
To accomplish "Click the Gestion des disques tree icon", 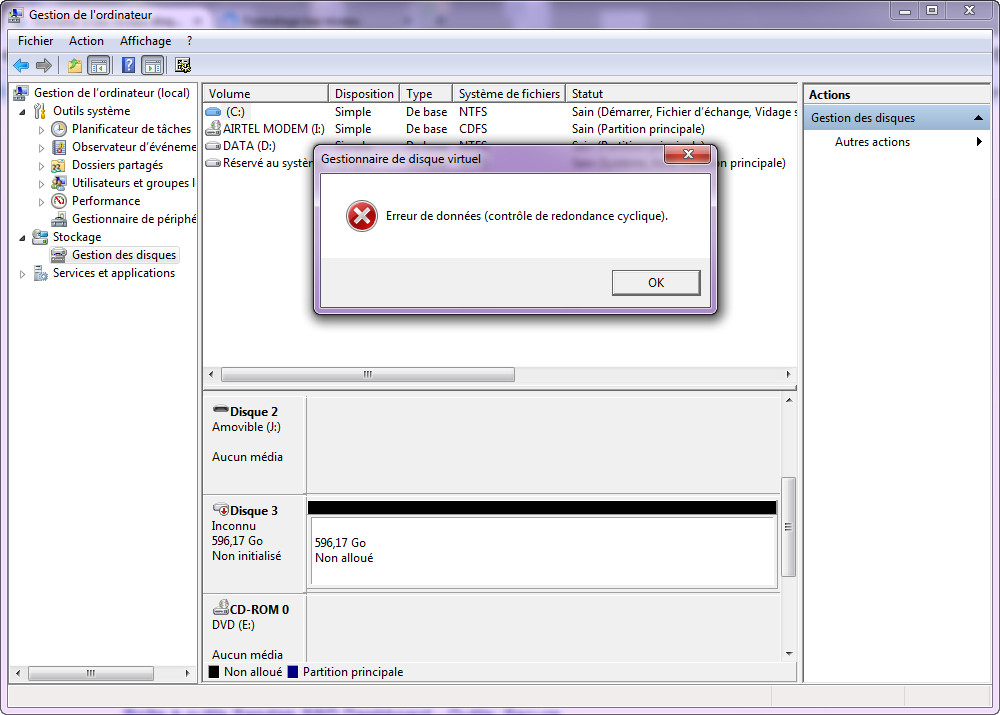I will pyautogui.click(x=59, y=255).
